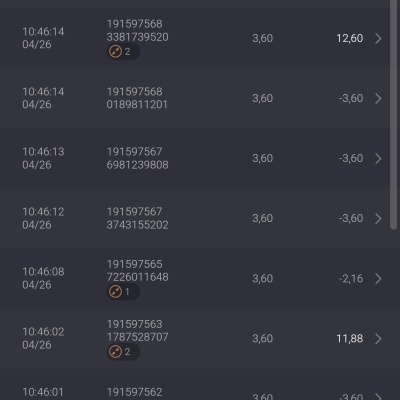
Task: Click the 11,88 payout amount
Action: [x=350, y=338]
